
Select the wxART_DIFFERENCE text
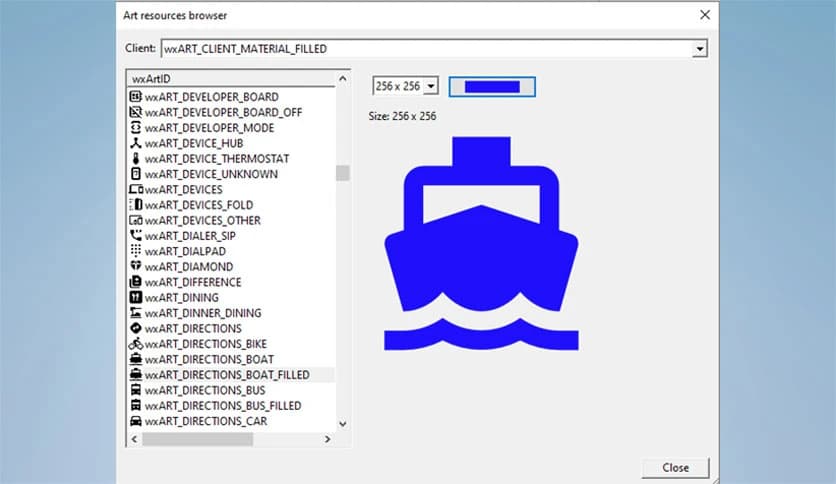[193, 282]
